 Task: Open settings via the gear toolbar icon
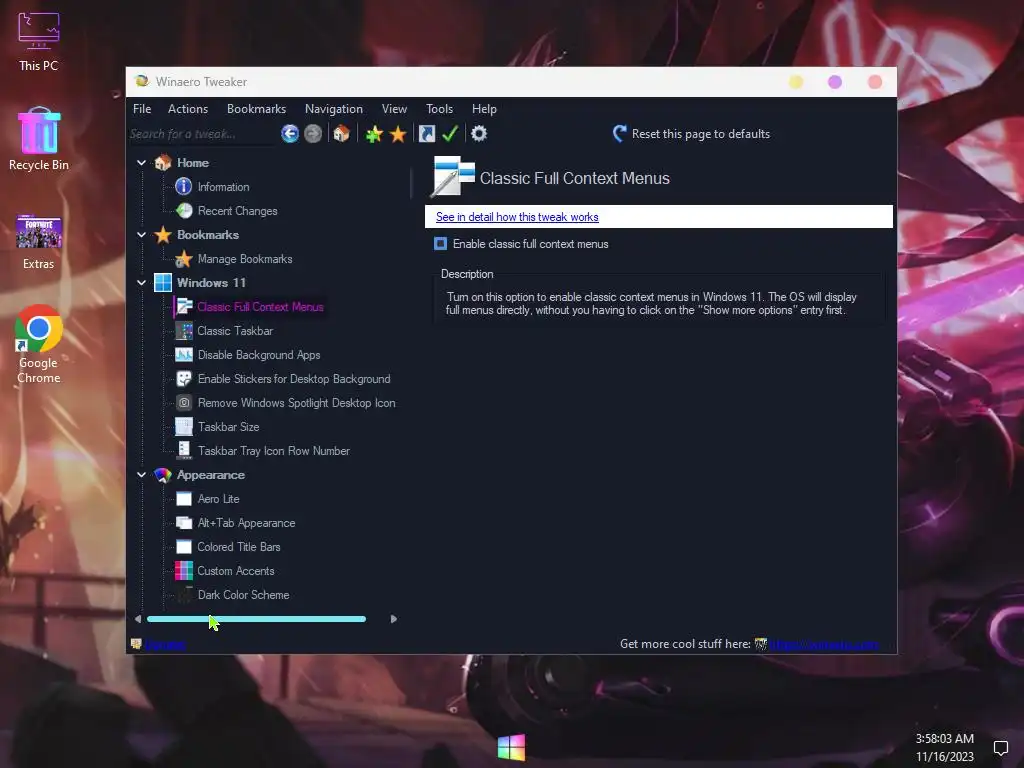pos(479,134)
